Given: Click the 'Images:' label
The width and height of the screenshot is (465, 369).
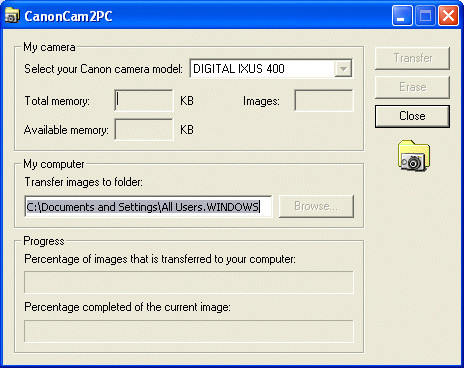Looking at the screenshot, I should click(261, 101).
